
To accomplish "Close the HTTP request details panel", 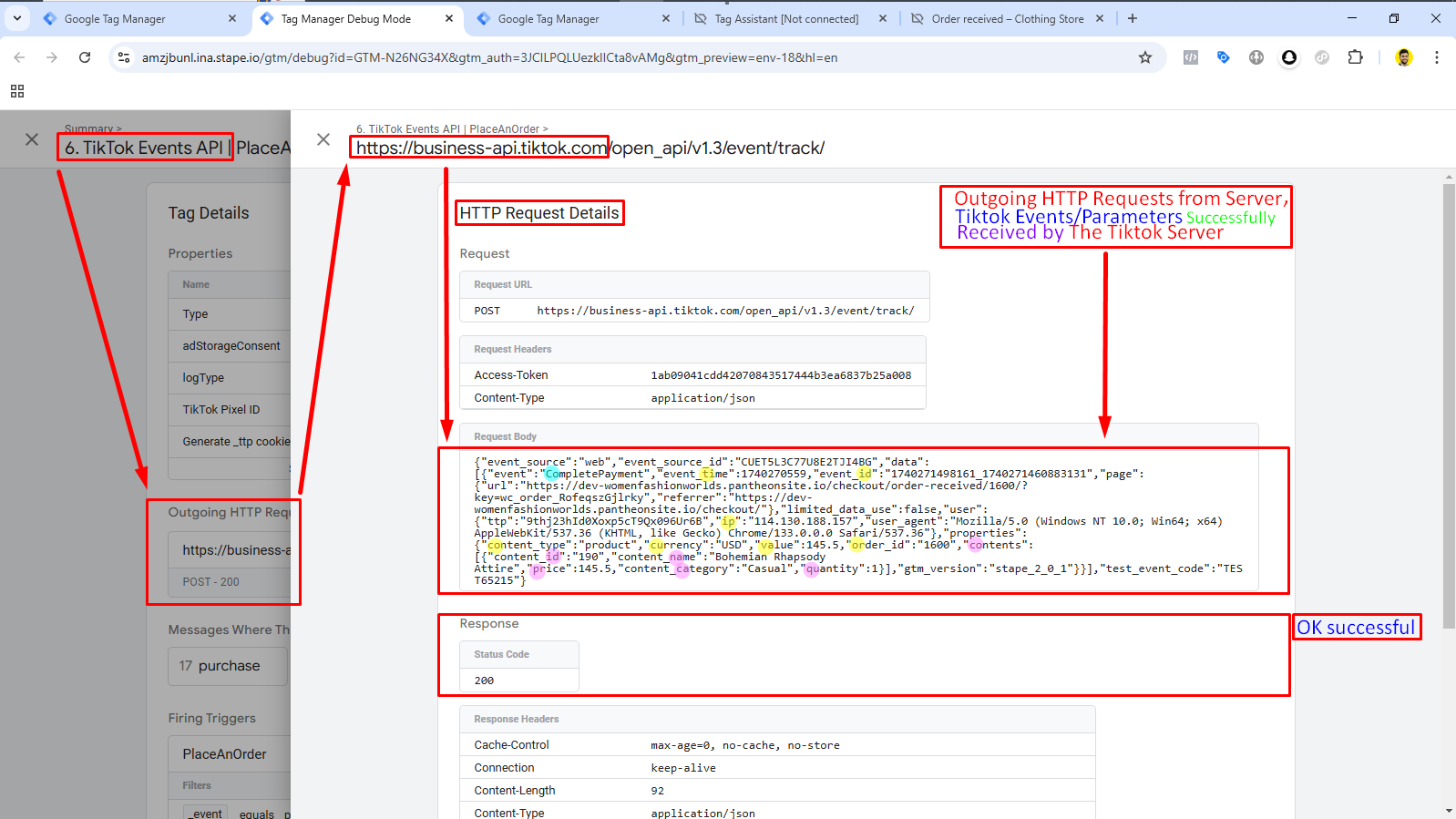I will point(323,139).
